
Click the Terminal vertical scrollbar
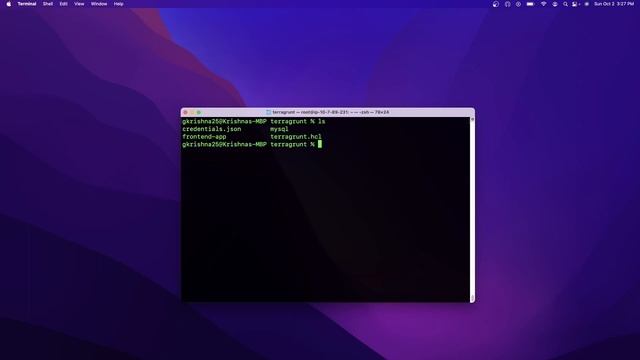click(472, 209)
